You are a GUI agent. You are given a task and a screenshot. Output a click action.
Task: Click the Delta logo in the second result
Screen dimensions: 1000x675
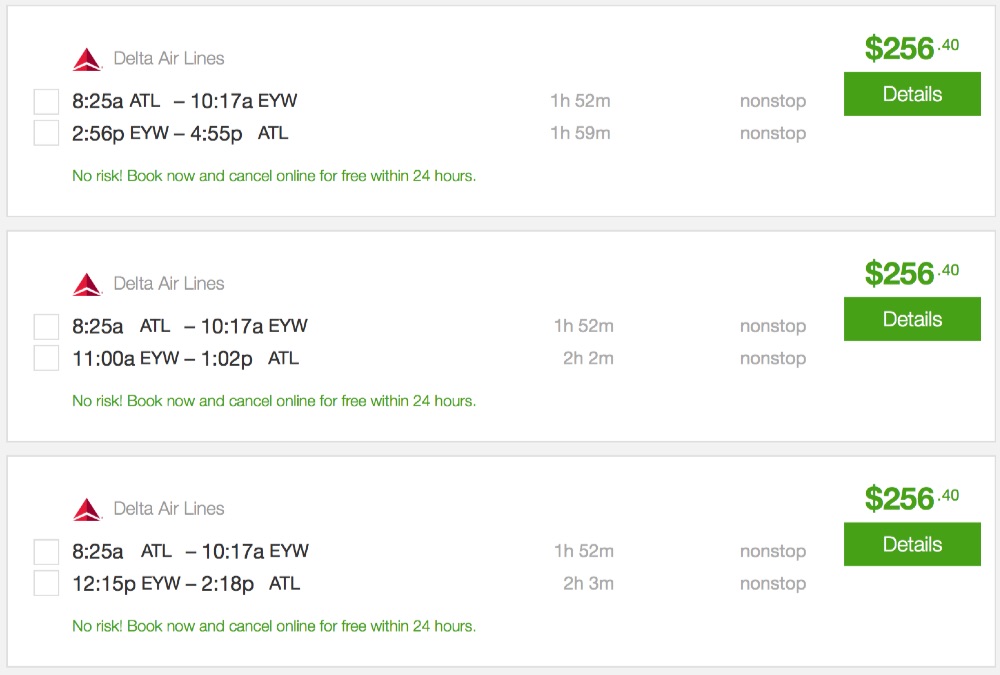click(87, 285)
